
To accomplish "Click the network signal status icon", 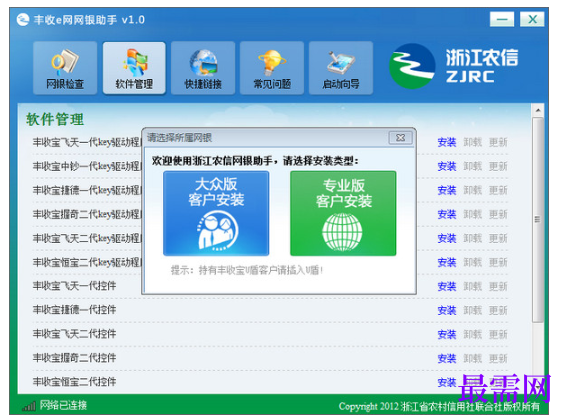I will [29, 406].
